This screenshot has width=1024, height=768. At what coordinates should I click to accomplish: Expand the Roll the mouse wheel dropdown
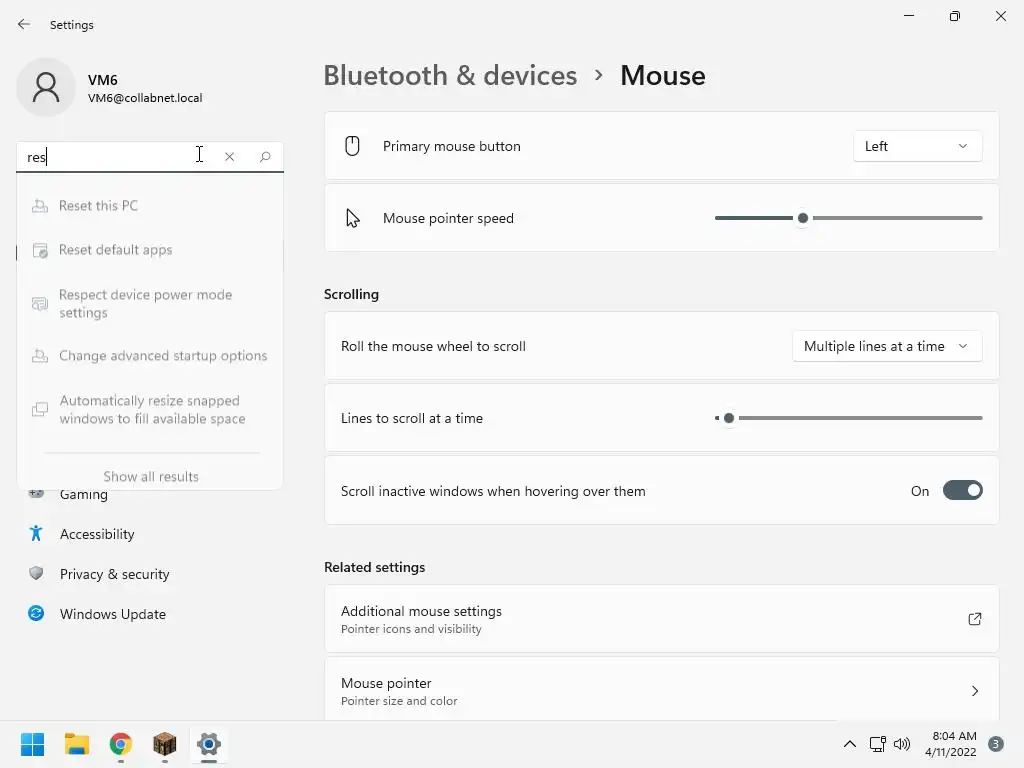pos(886,346)
